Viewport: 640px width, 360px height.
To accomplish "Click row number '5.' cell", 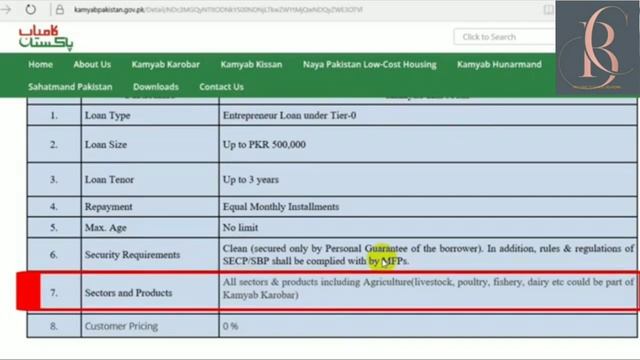I will point(54,228).
